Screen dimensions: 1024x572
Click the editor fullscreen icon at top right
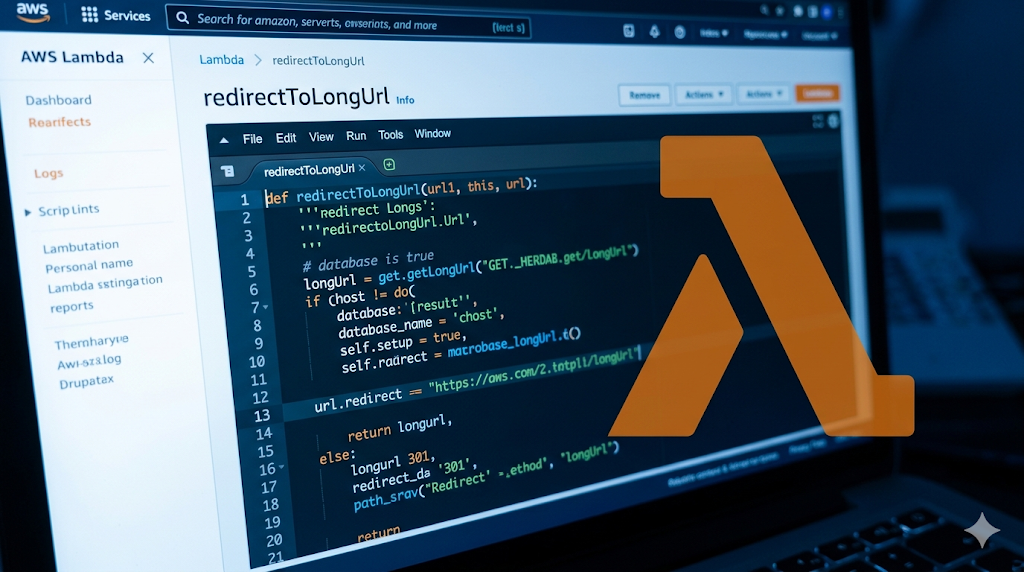point(818,121)
